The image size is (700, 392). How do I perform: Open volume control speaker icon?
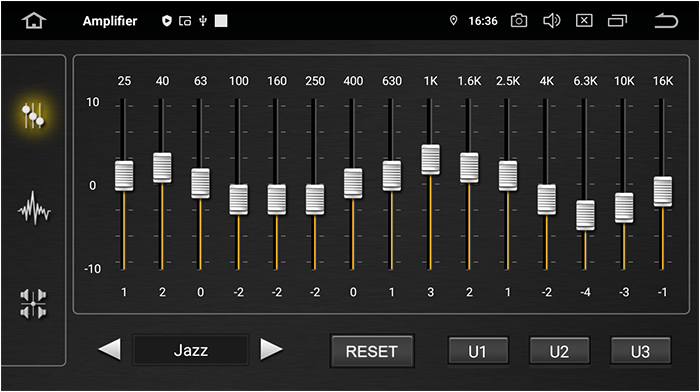pyautogui.click(x=551, y=21)
